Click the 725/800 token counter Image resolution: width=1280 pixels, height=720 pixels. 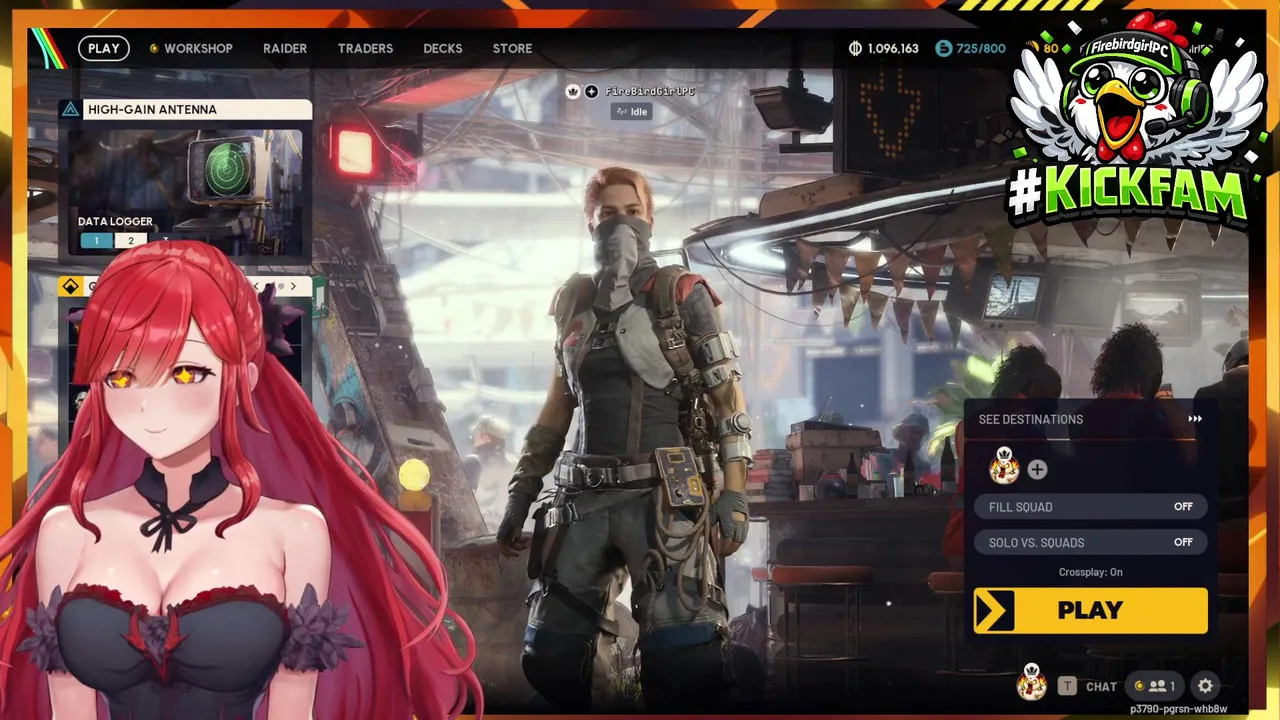[981, 48]
